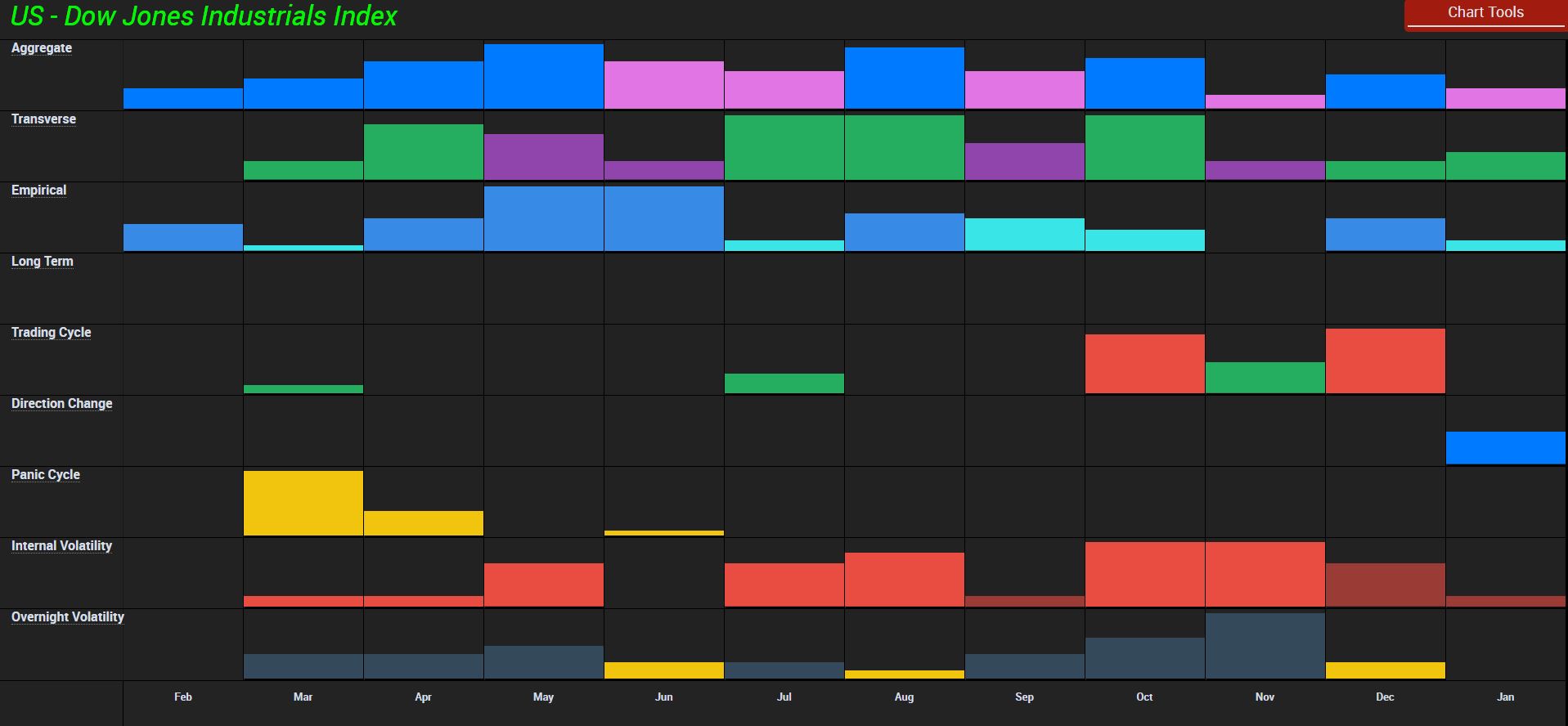Select the Aggregate bar for November
1568x726 pixels.
[1265, 102]
